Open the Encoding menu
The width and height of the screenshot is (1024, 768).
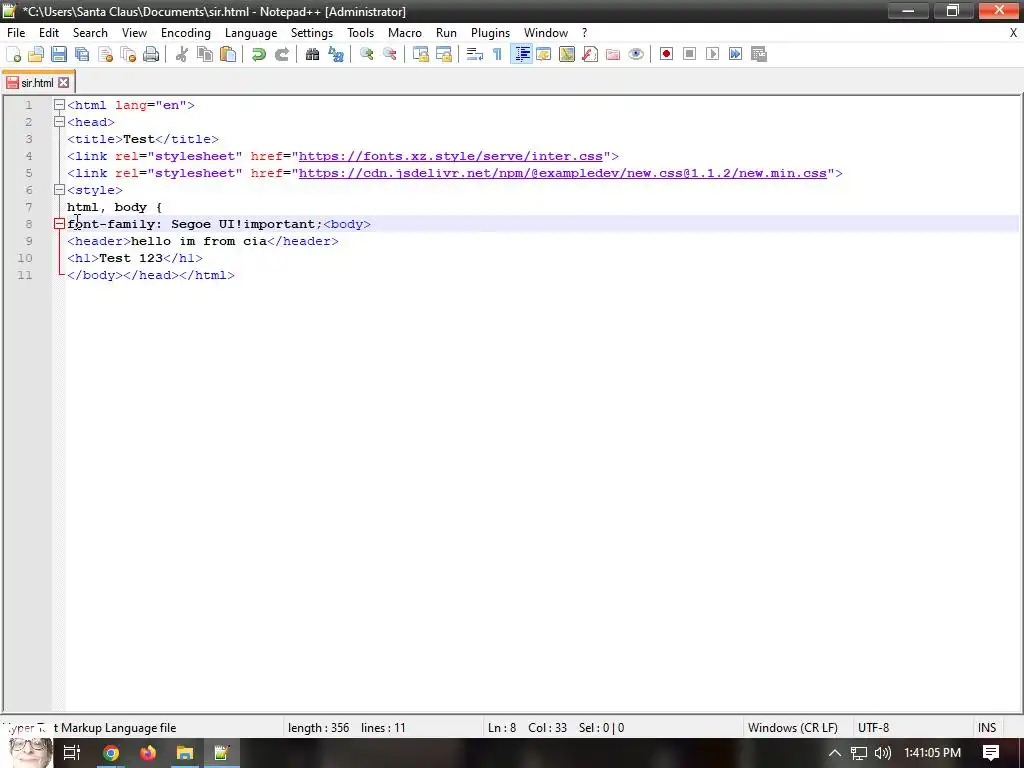185,33
